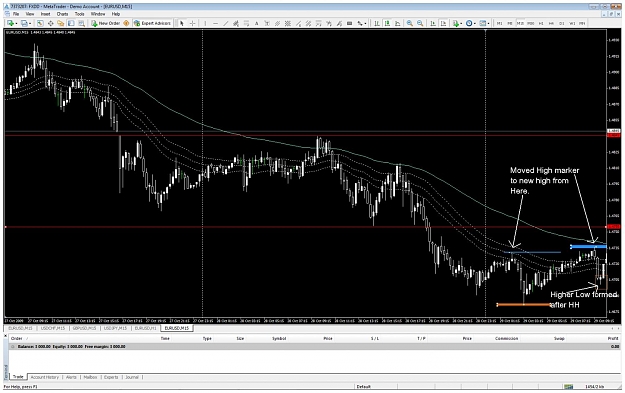The width and height of the screenshot is (625, 393).
Task: Toggle the Data Window icon
Action: 51,24
